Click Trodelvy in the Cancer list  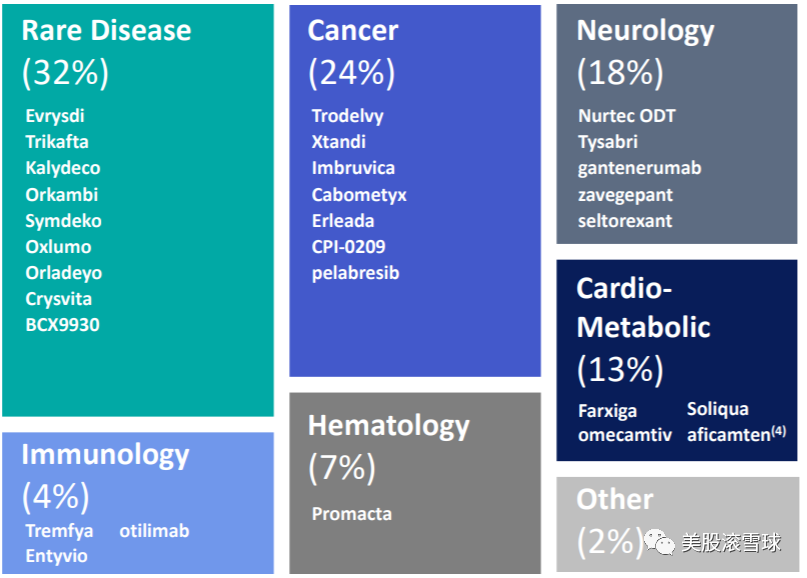347,116
